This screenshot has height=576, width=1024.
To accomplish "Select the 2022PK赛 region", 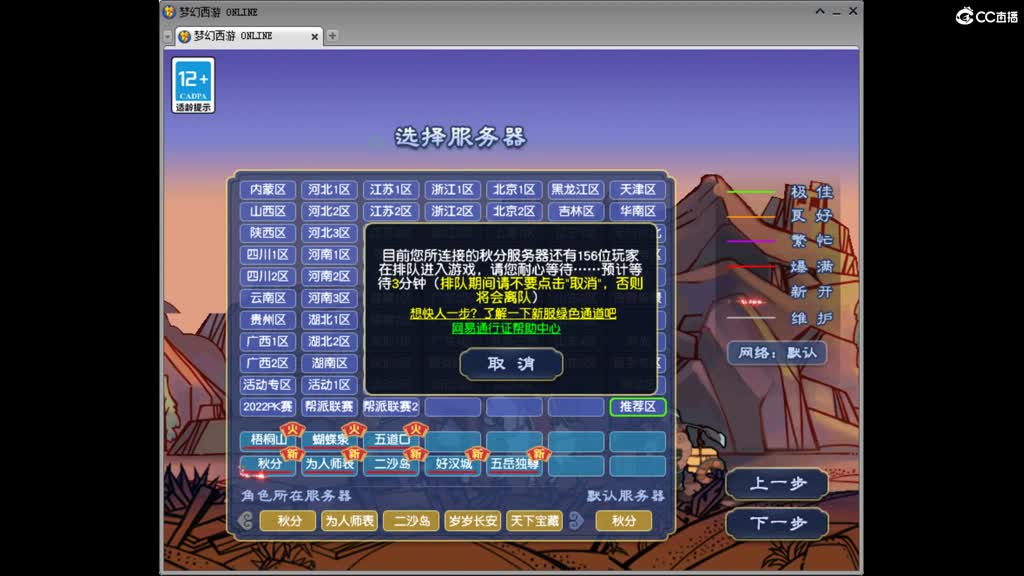I will [268, 406].
